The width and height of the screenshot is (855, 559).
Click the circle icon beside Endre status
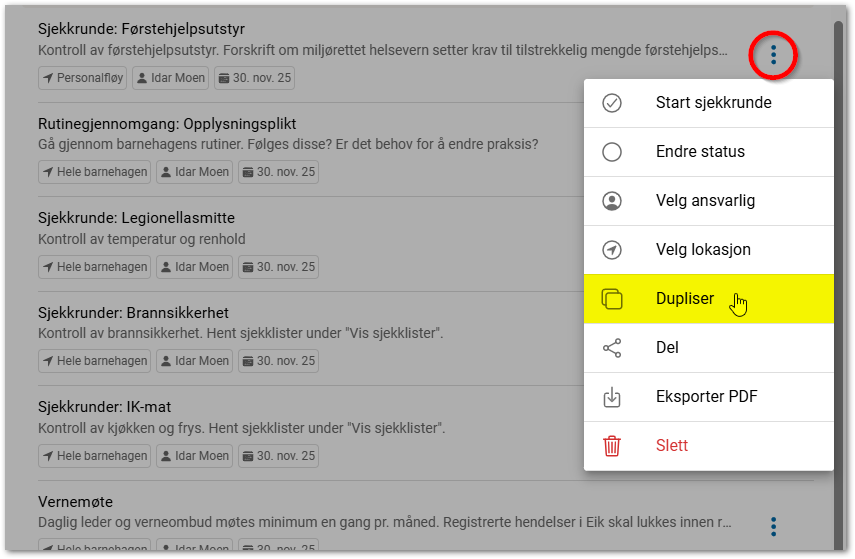point(612,152)
